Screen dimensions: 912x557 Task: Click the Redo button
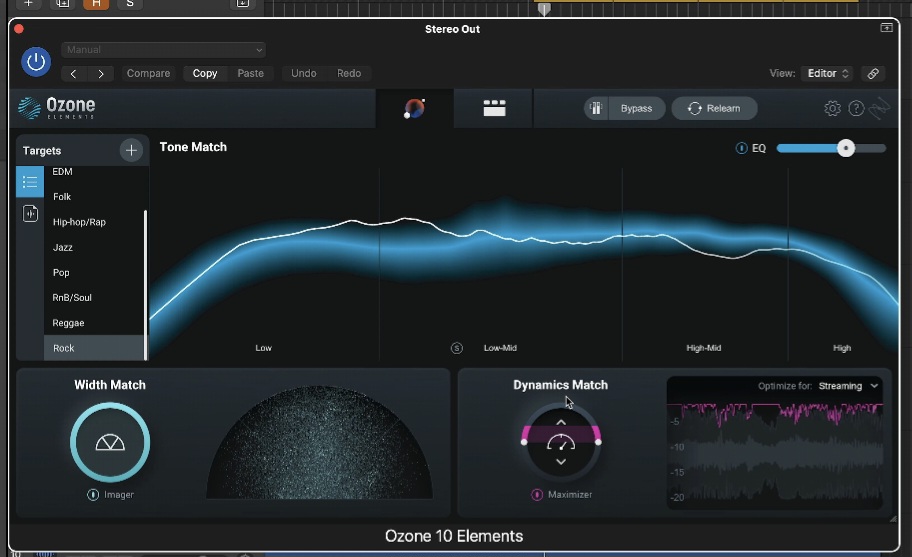click(x=349, y=73)
